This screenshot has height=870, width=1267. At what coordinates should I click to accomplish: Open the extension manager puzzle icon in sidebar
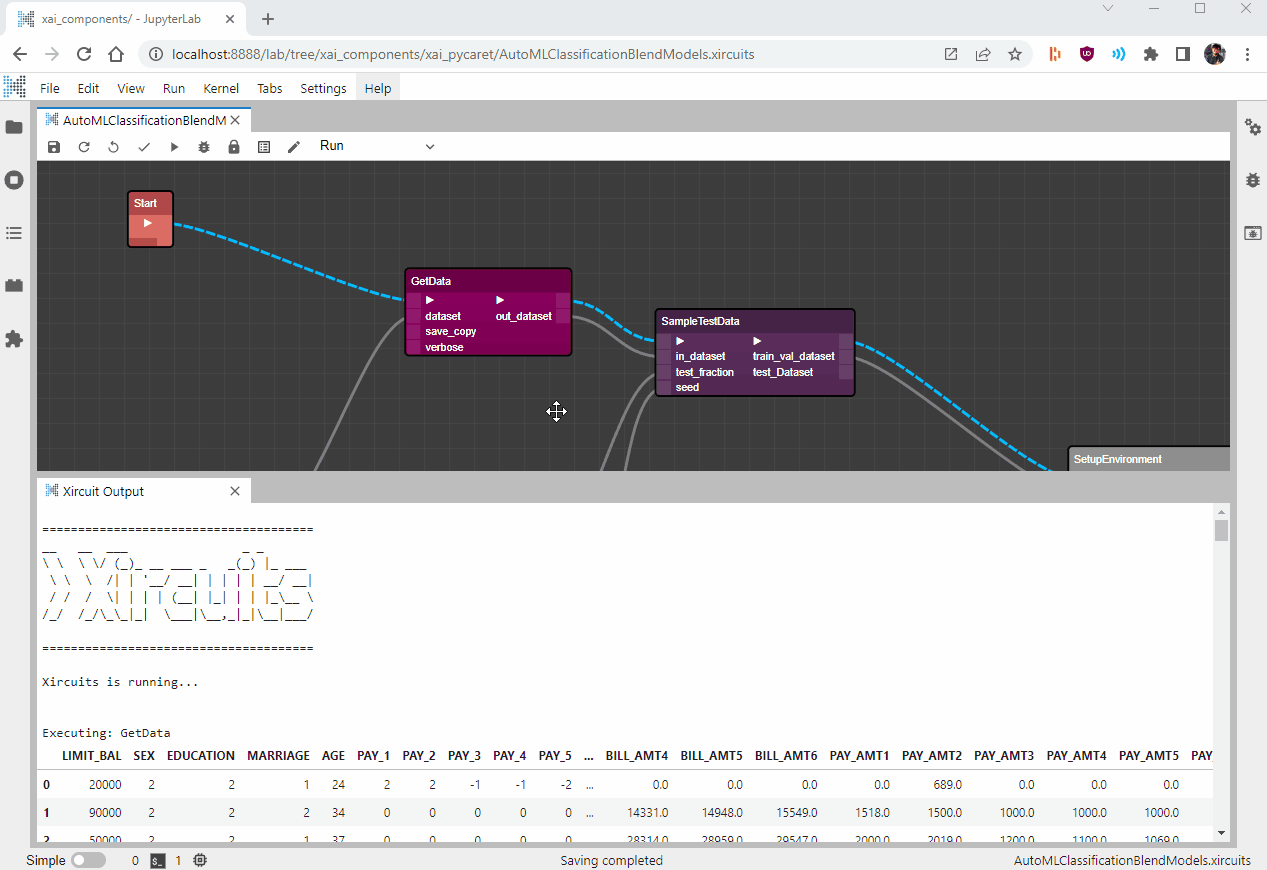tap(14, 339)
